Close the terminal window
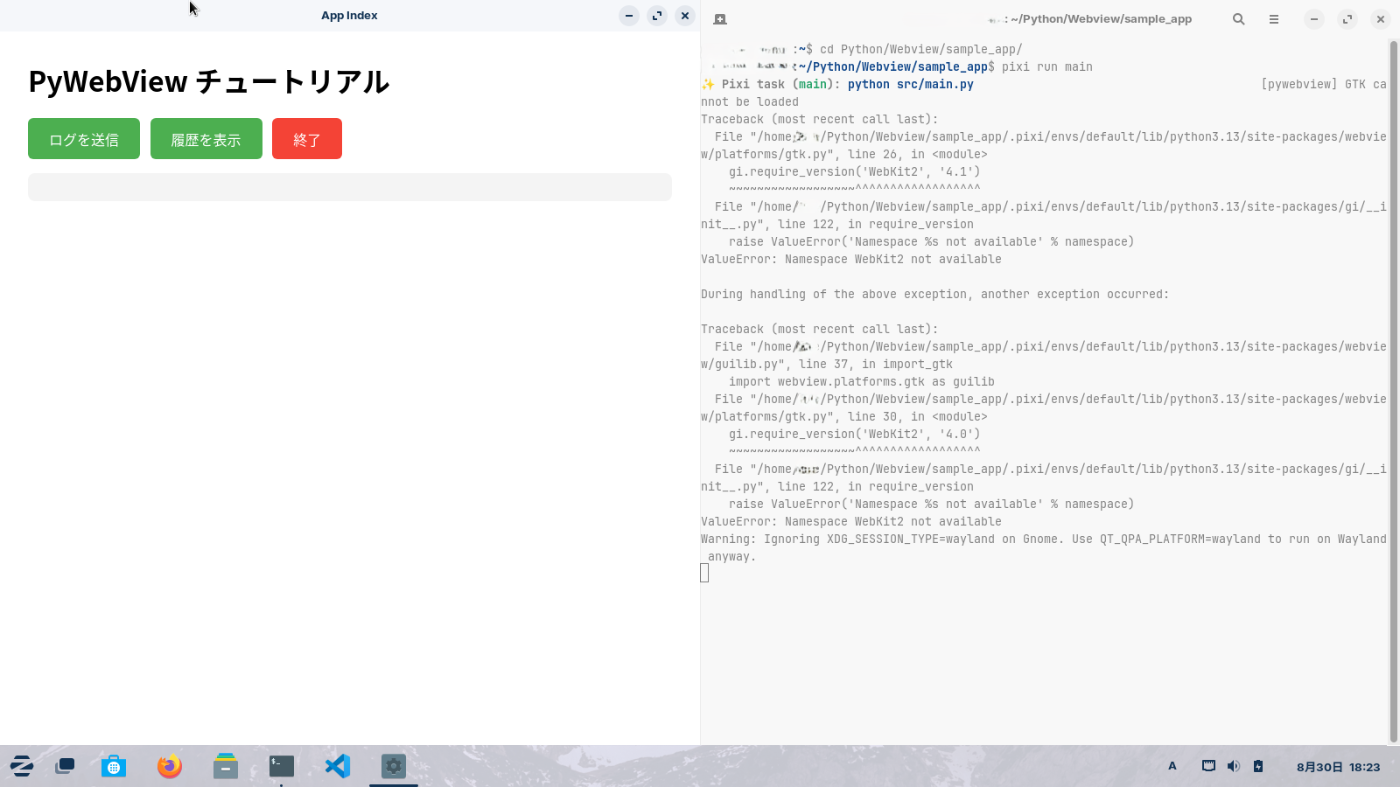 (1381, 19)
